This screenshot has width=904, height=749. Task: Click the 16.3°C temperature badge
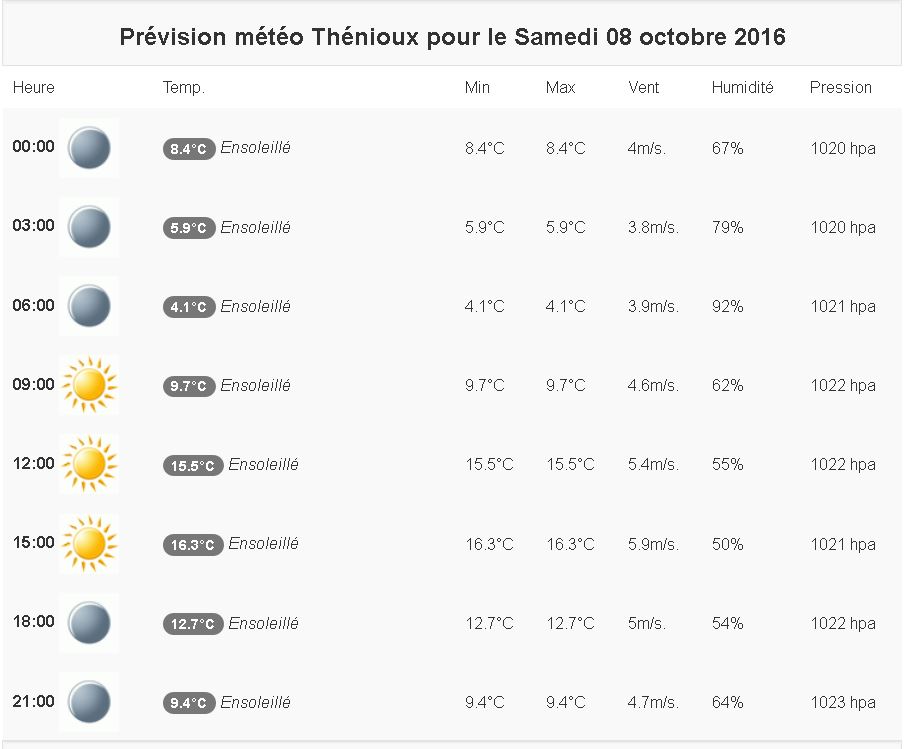193,545
